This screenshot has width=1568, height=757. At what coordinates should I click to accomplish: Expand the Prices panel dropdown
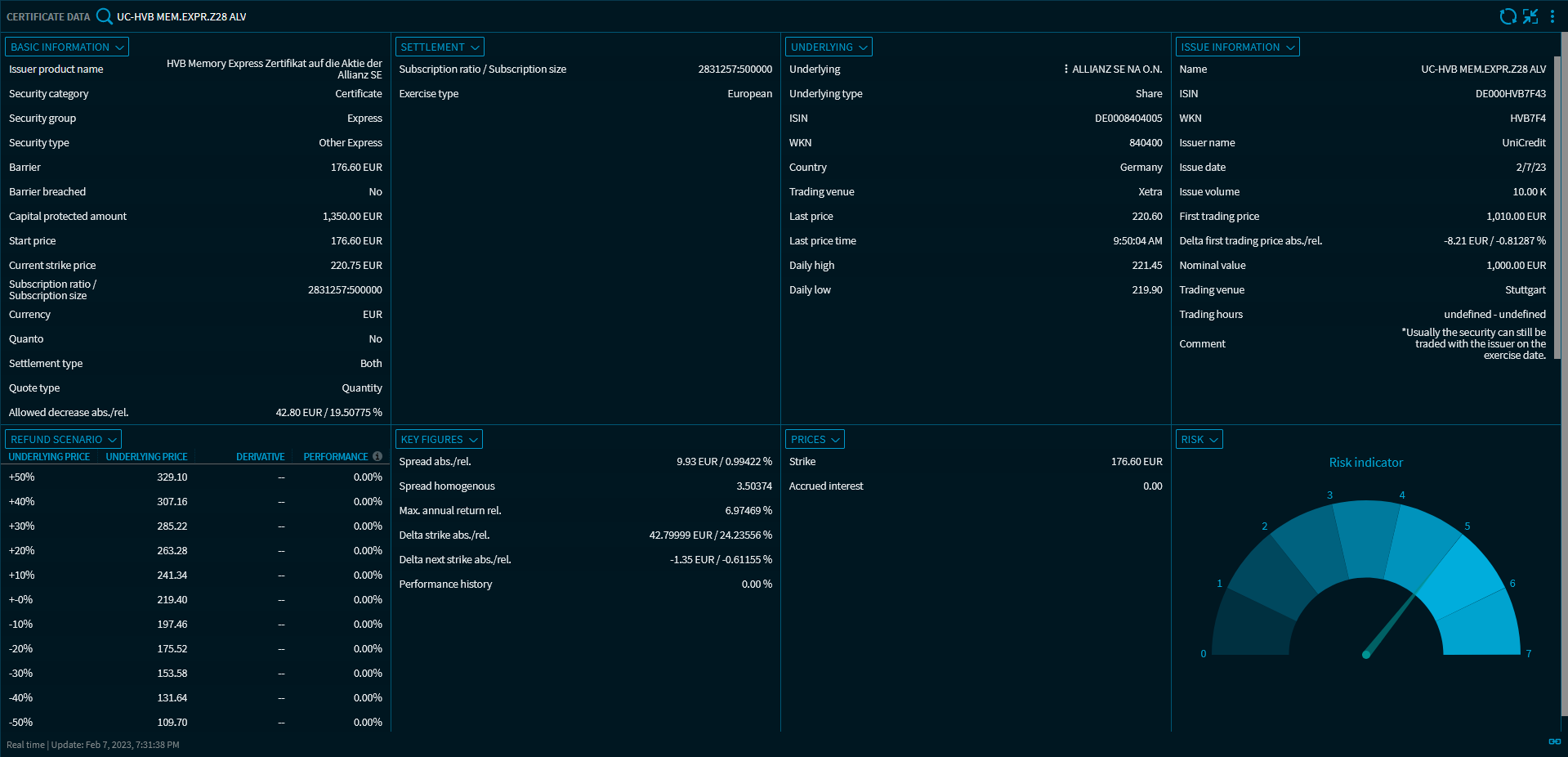tap(815, 440)
